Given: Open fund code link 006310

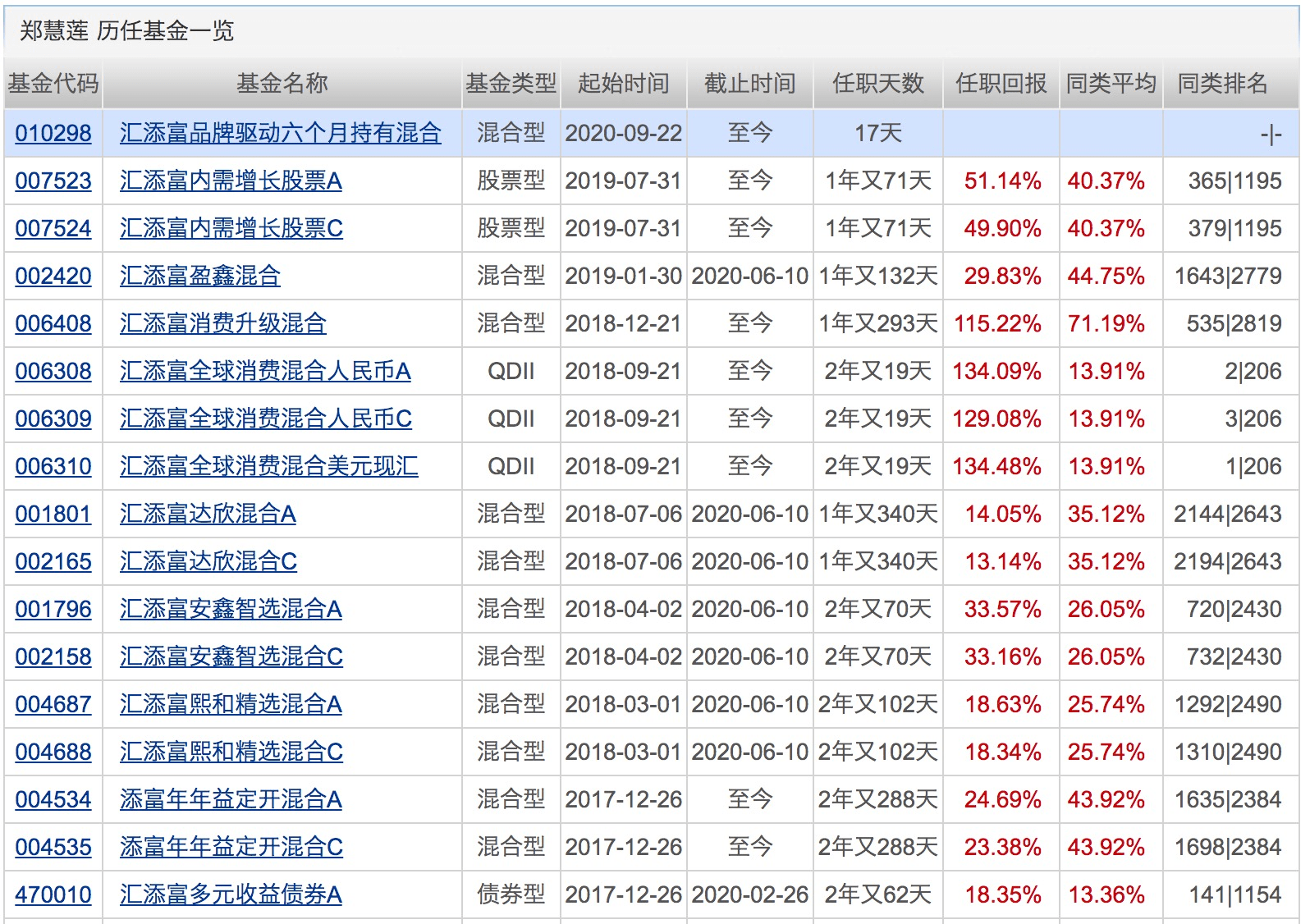Looking at the screenshot, I should pyautogui.click(x=53, y=466).
